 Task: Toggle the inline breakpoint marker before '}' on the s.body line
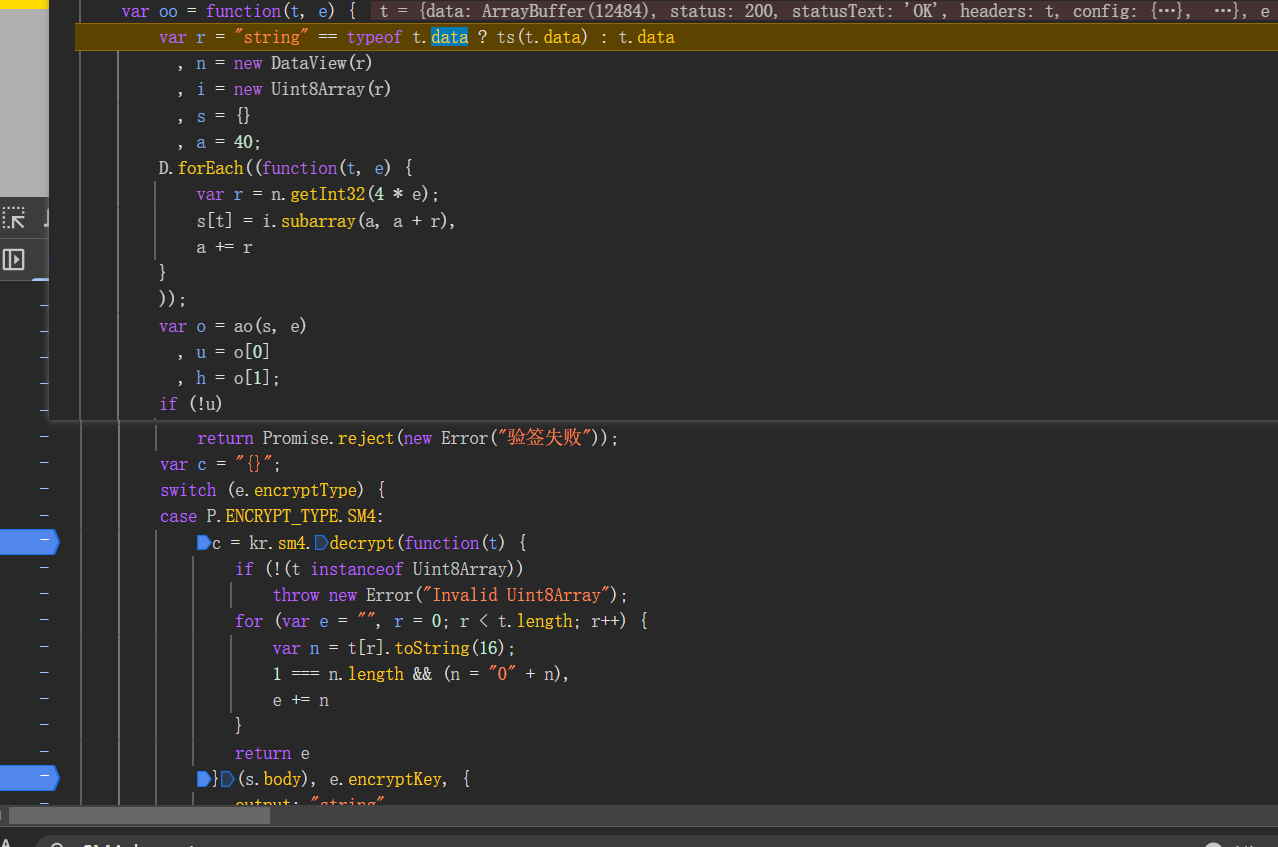coord(204,779)
